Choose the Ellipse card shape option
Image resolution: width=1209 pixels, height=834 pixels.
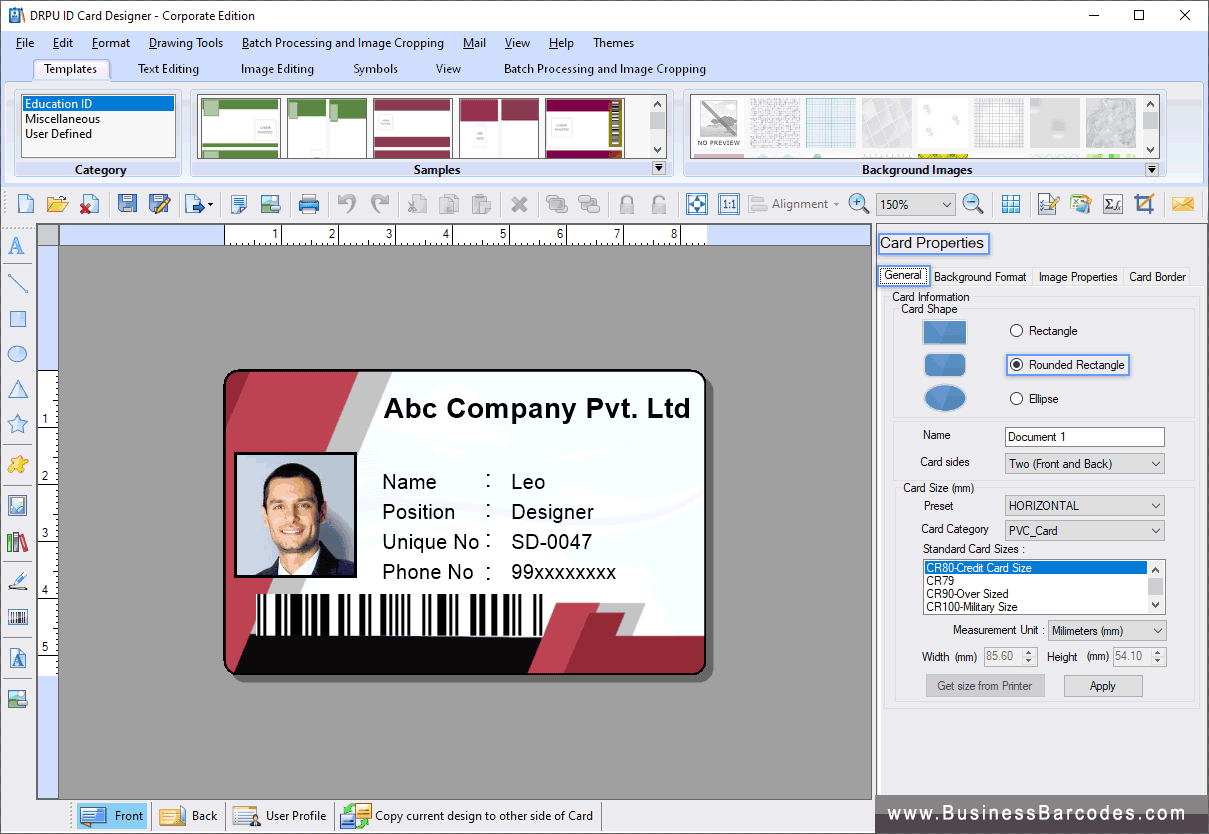pos(1016,398)
